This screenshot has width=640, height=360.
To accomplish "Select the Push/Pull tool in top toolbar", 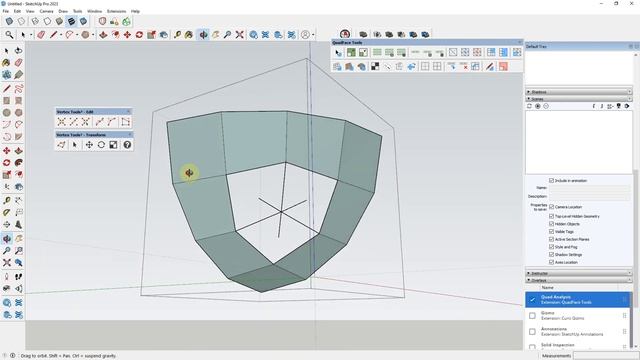I will (103, 35).
